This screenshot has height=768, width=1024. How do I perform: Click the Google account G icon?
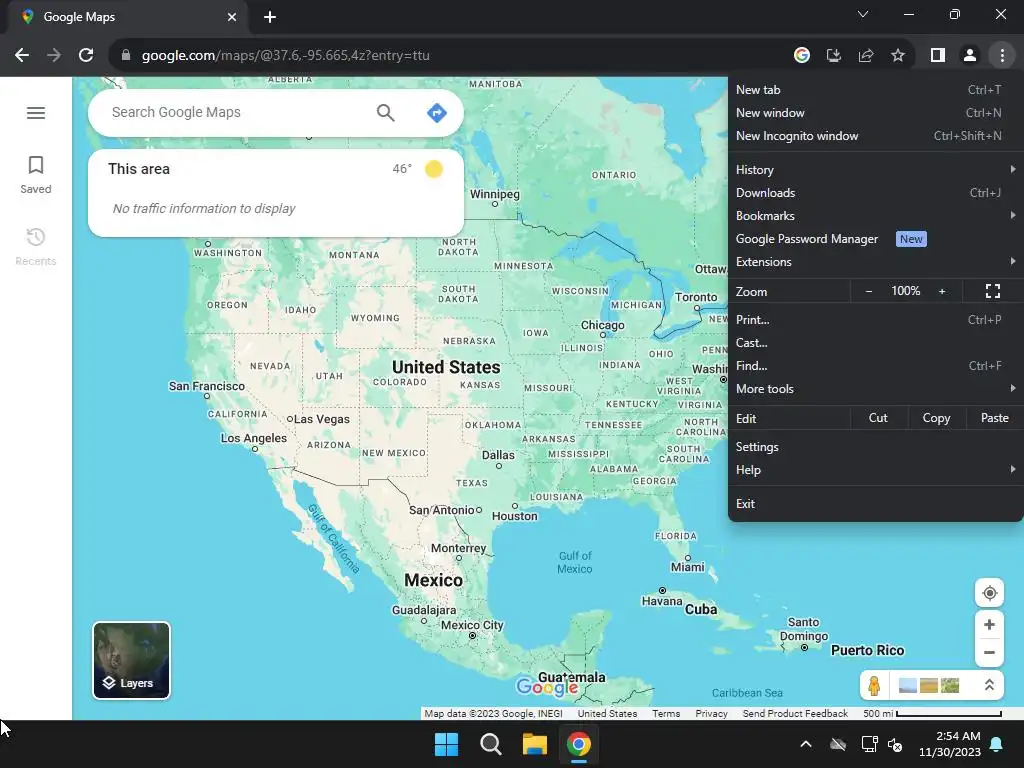[x=801, y=56]
